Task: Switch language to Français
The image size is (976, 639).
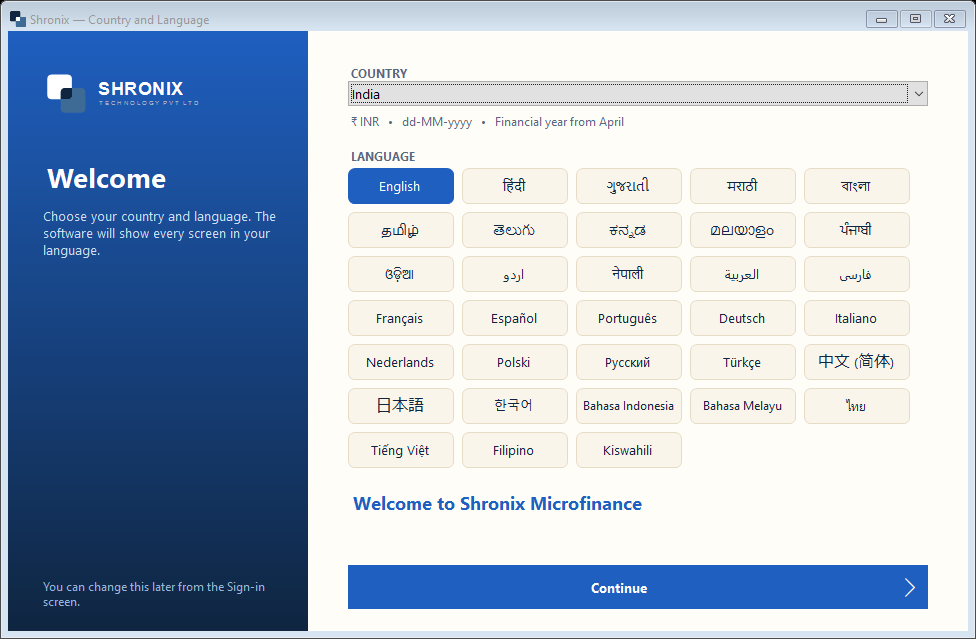Action: click(x=401, y=319)
